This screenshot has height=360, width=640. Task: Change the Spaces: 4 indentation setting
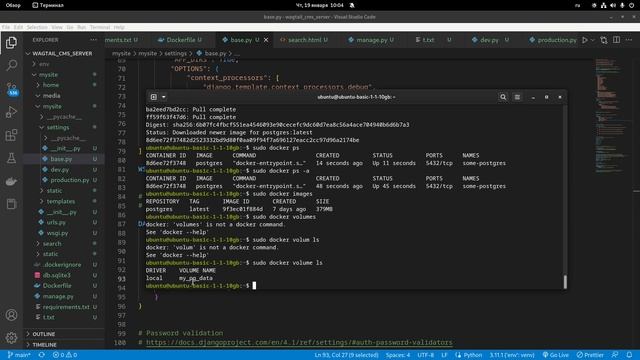(x=398, y=355)
